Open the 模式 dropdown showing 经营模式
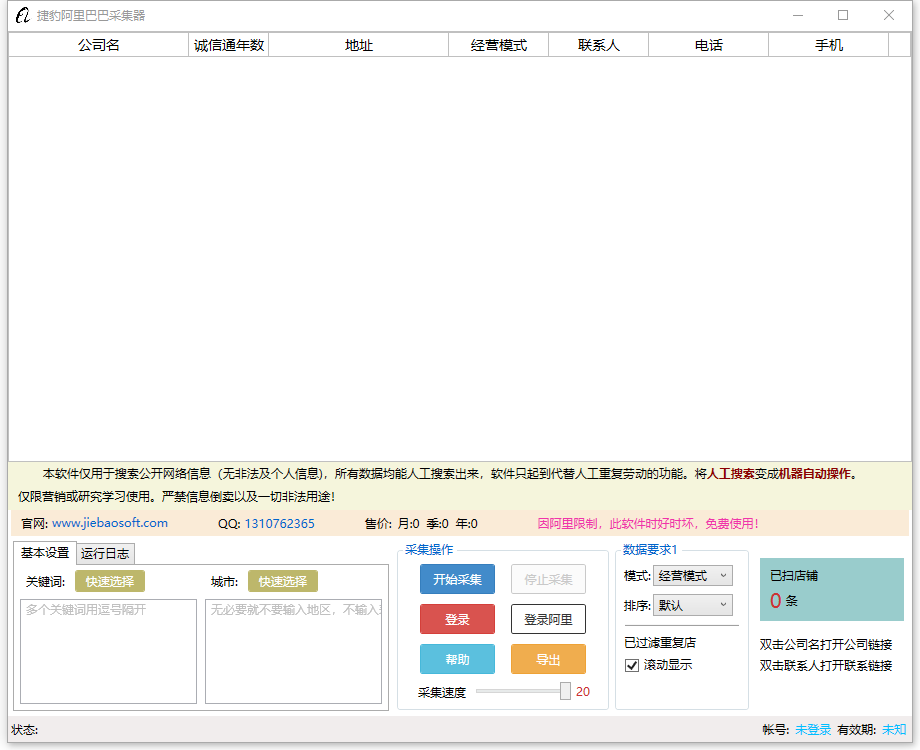 point(693,576)
